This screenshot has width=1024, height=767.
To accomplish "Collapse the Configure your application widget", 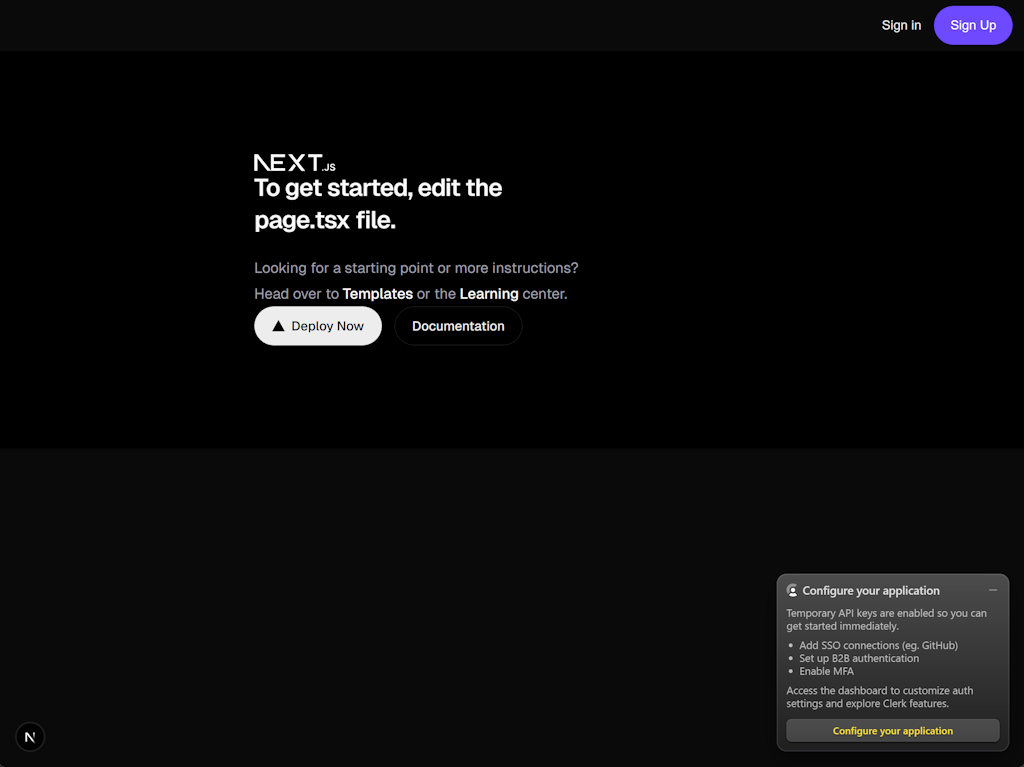I will click(993, 589).
